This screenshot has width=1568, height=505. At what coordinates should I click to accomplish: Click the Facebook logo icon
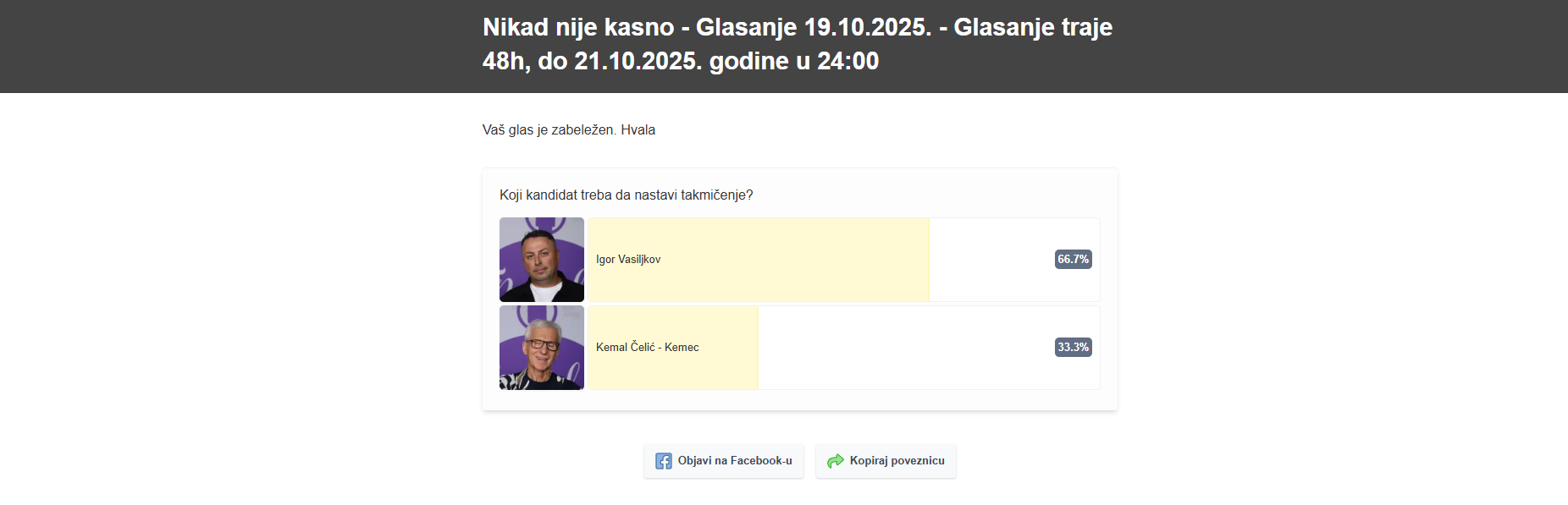coord(664,461)
